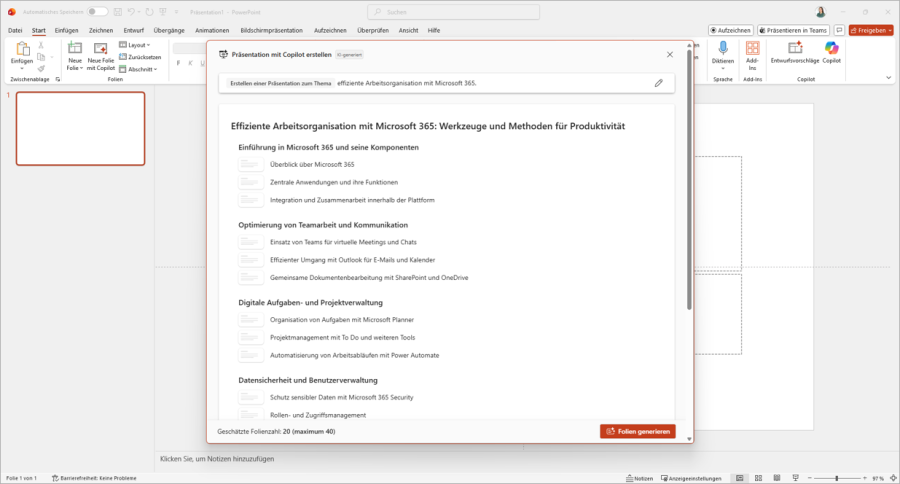Switch to the Entwurf ribbon tab

pyautogui.click(x=134, y=30)
